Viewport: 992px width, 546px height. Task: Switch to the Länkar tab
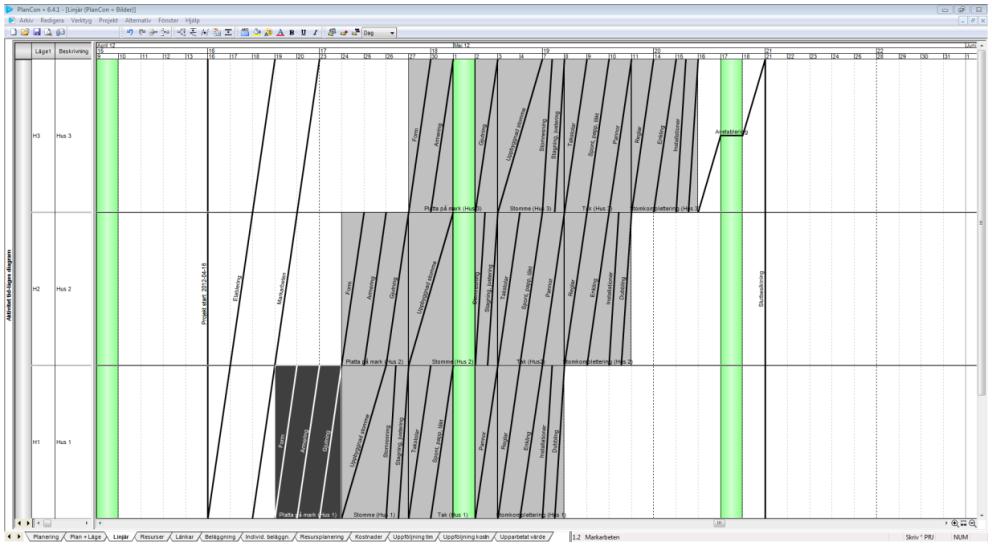[x=184, y=537]
